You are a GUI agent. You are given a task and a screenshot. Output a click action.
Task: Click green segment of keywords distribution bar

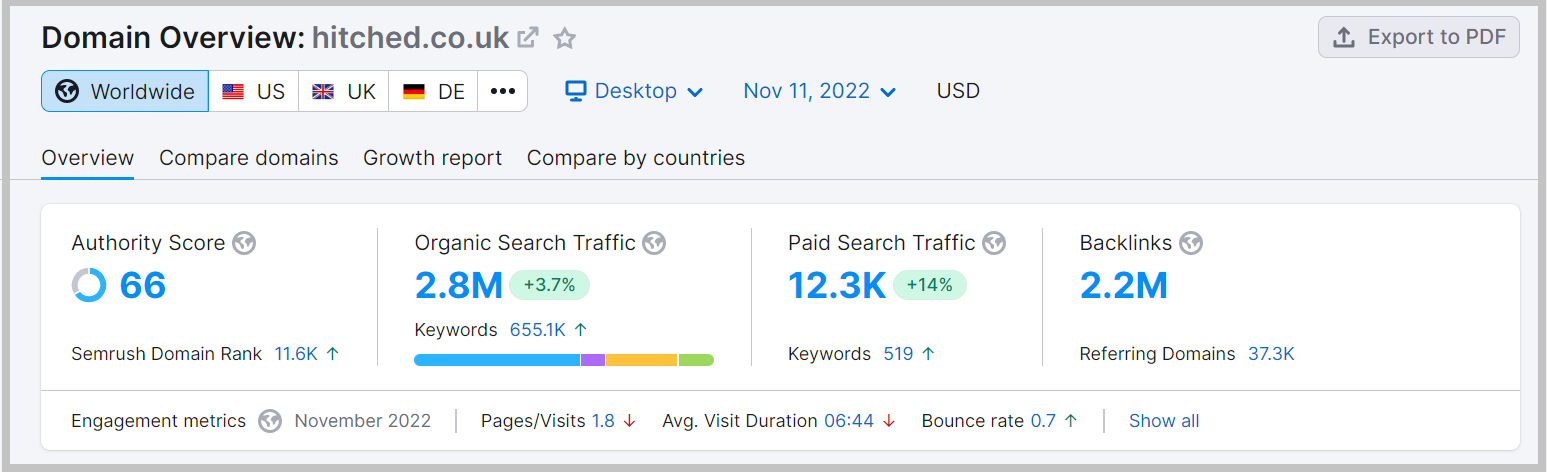pyautogui.click(x=696, y=360)
